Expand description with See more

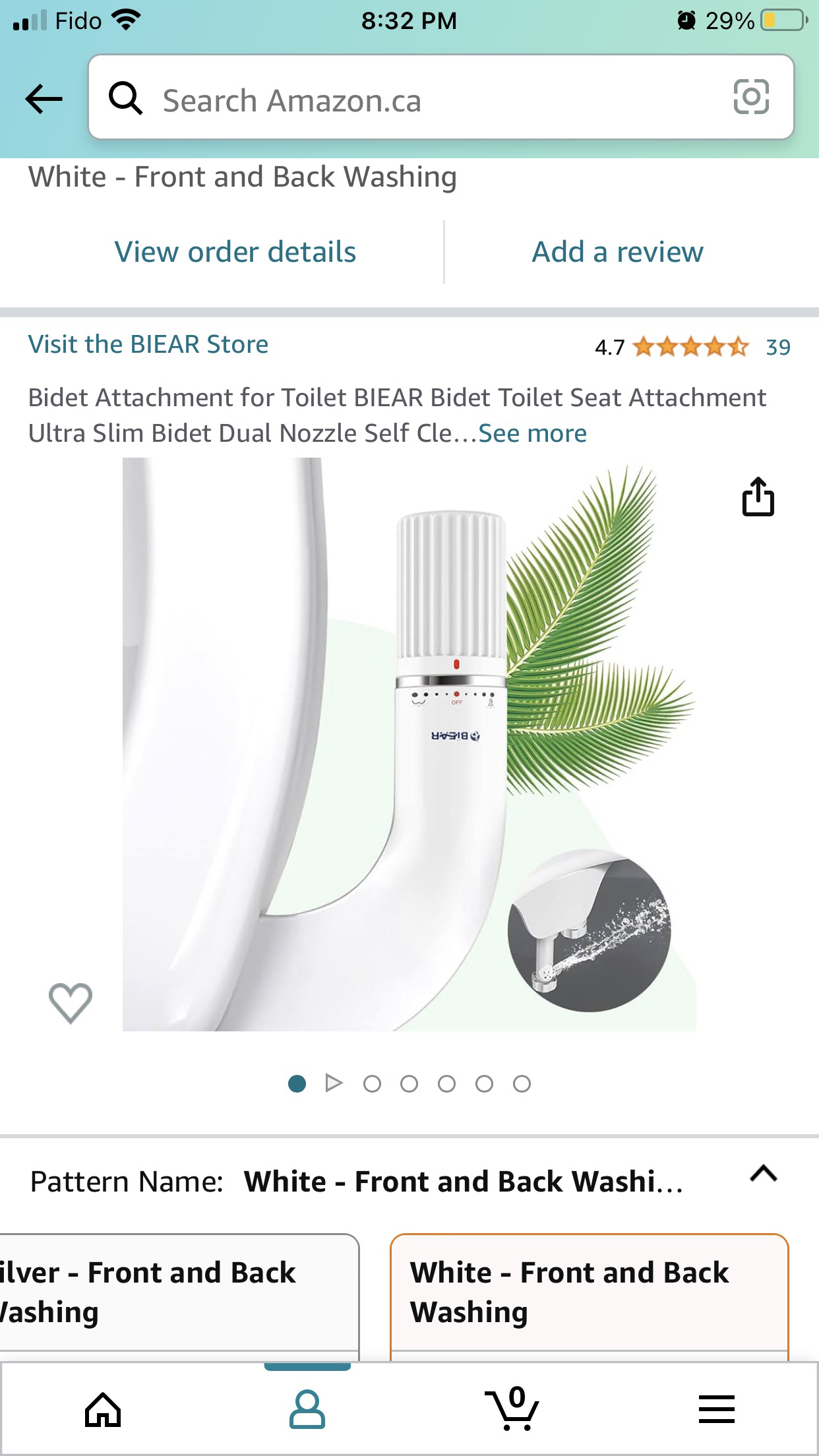pyautogui.click(x=532, y=433)
